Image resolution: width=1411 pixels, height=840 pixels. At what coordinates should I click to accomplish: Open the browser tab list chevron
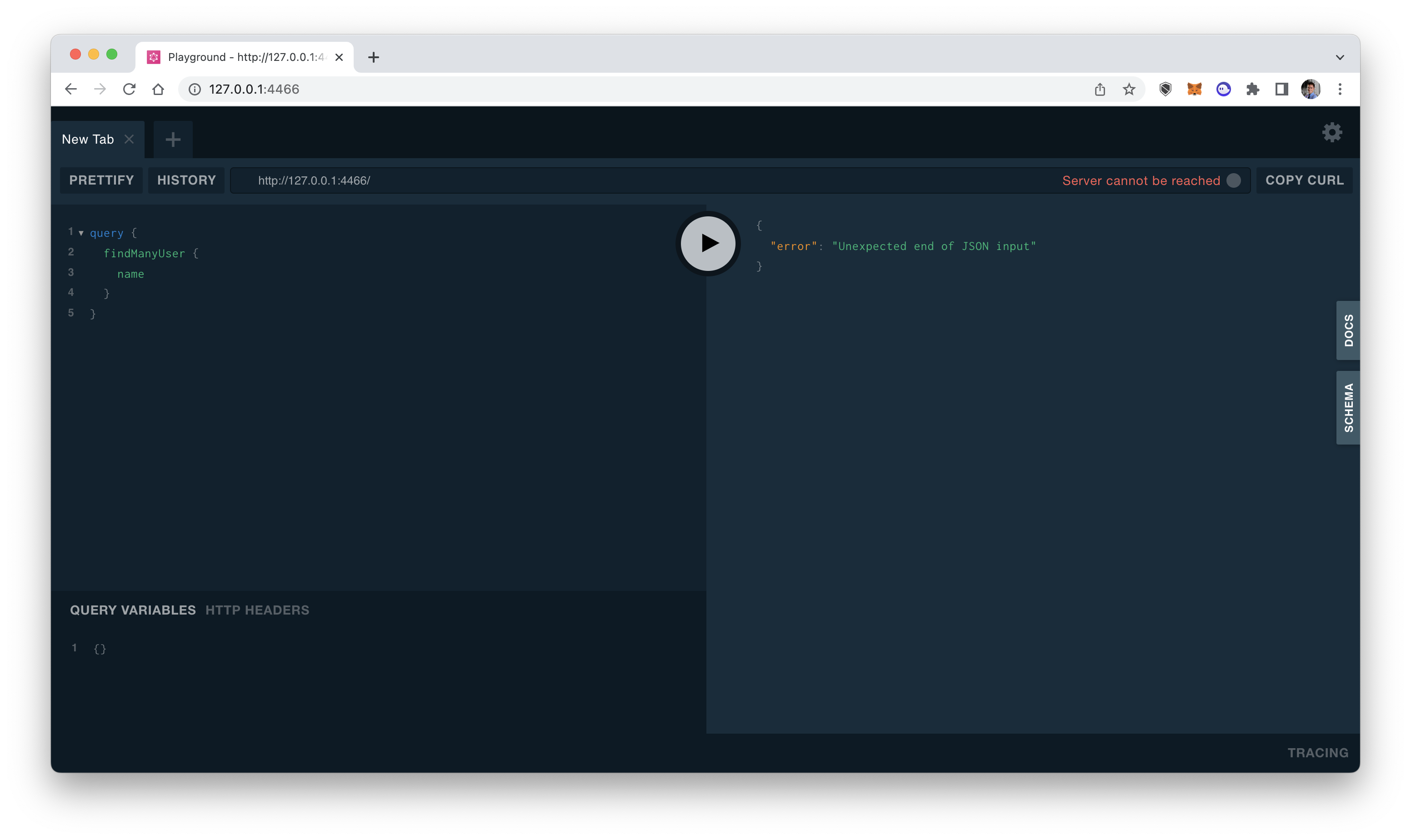(x=1339, y=57)
